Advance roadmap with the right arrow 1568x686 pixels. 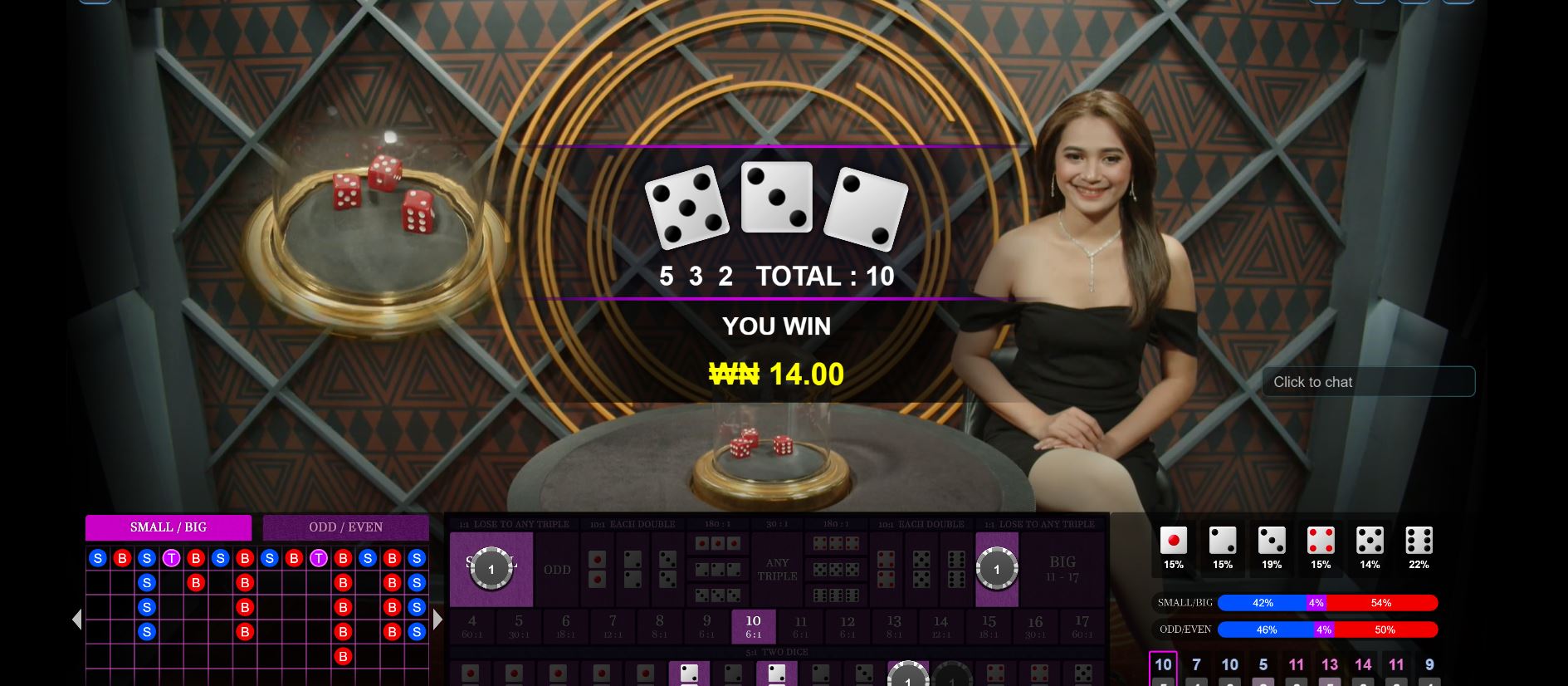pyautogui.click(x=437, y=620)
